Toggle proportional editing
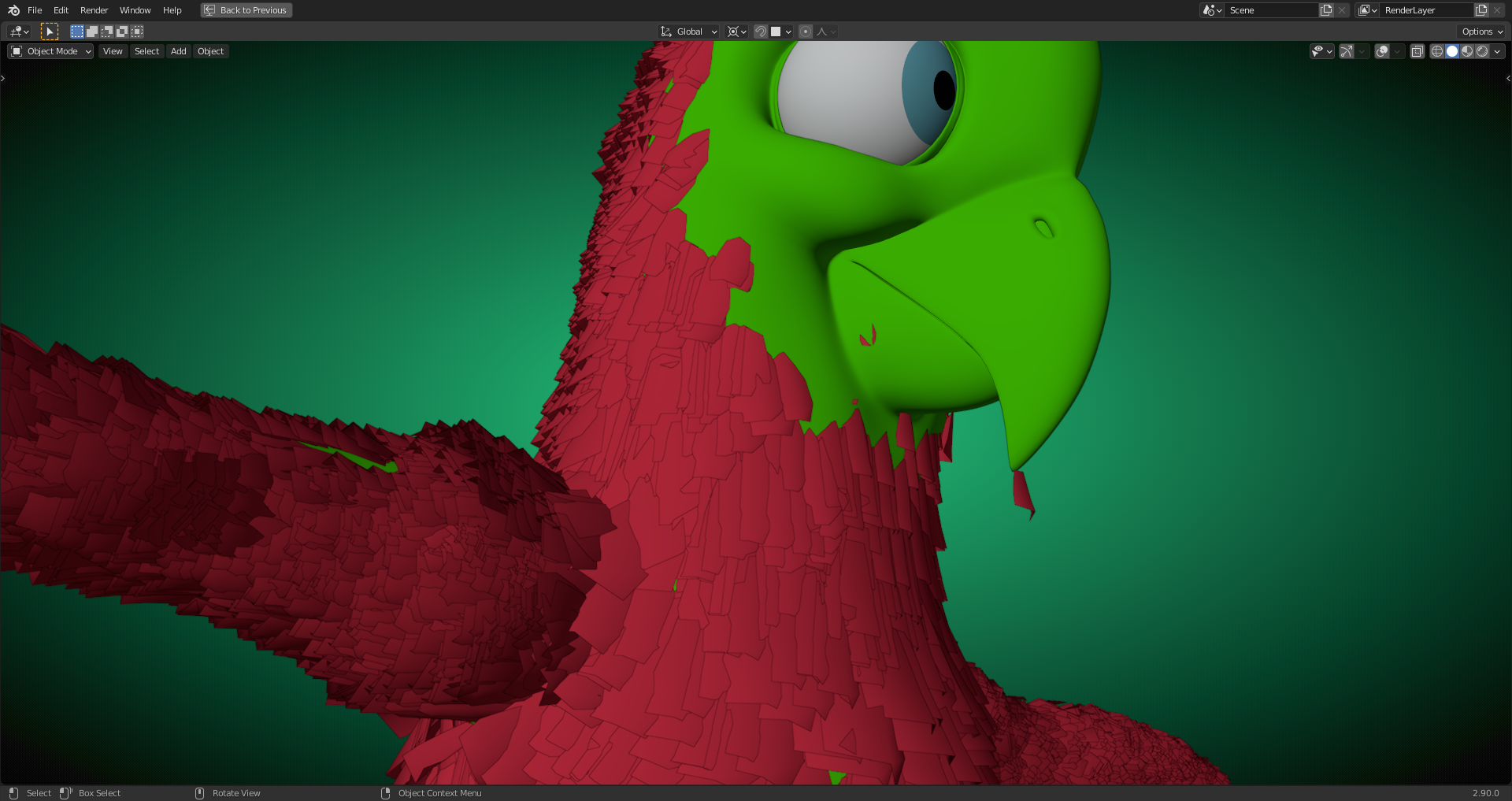Image resolution: width=1512 pixels, height=801 pixels. tap(806, 32)
